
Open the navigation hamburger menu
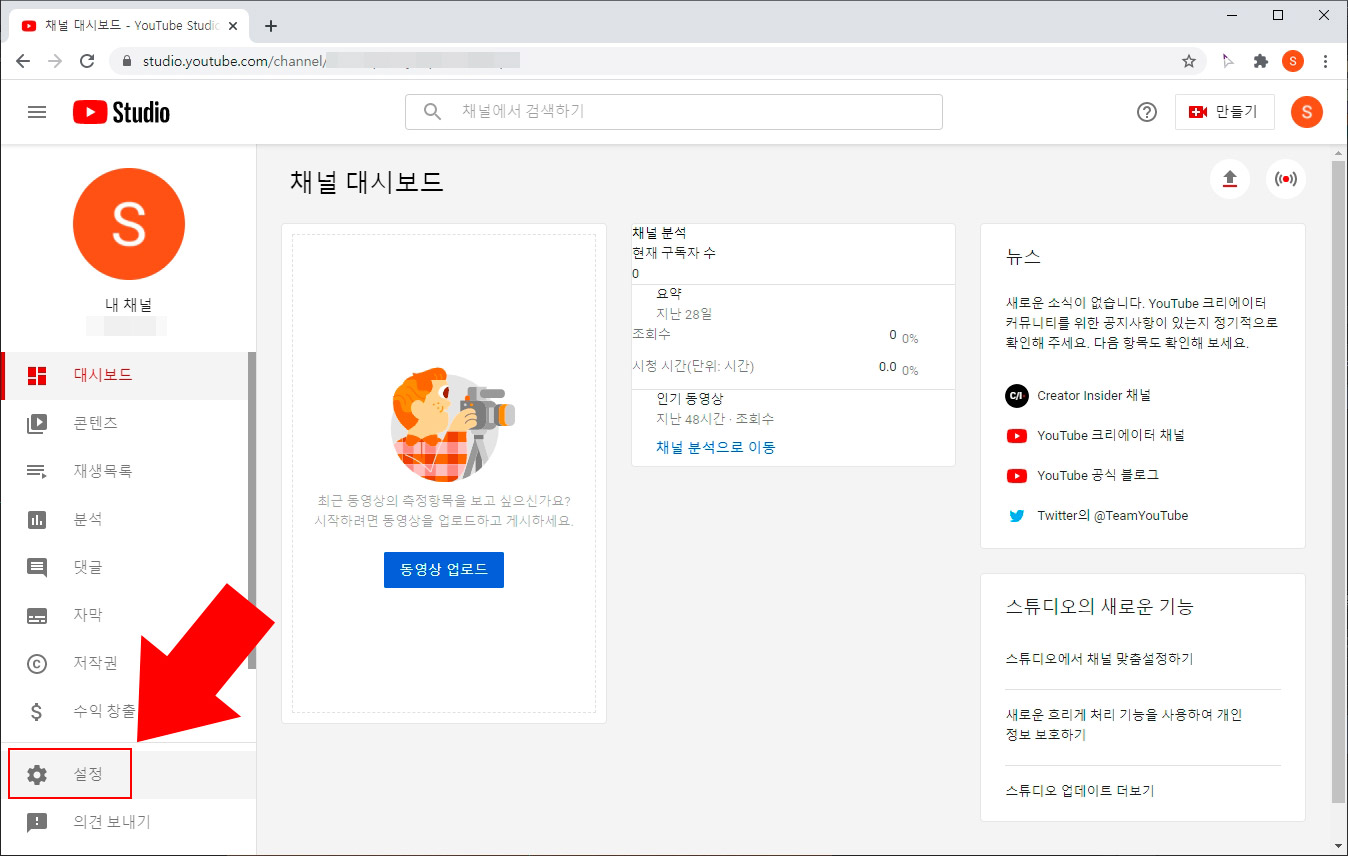37,112
